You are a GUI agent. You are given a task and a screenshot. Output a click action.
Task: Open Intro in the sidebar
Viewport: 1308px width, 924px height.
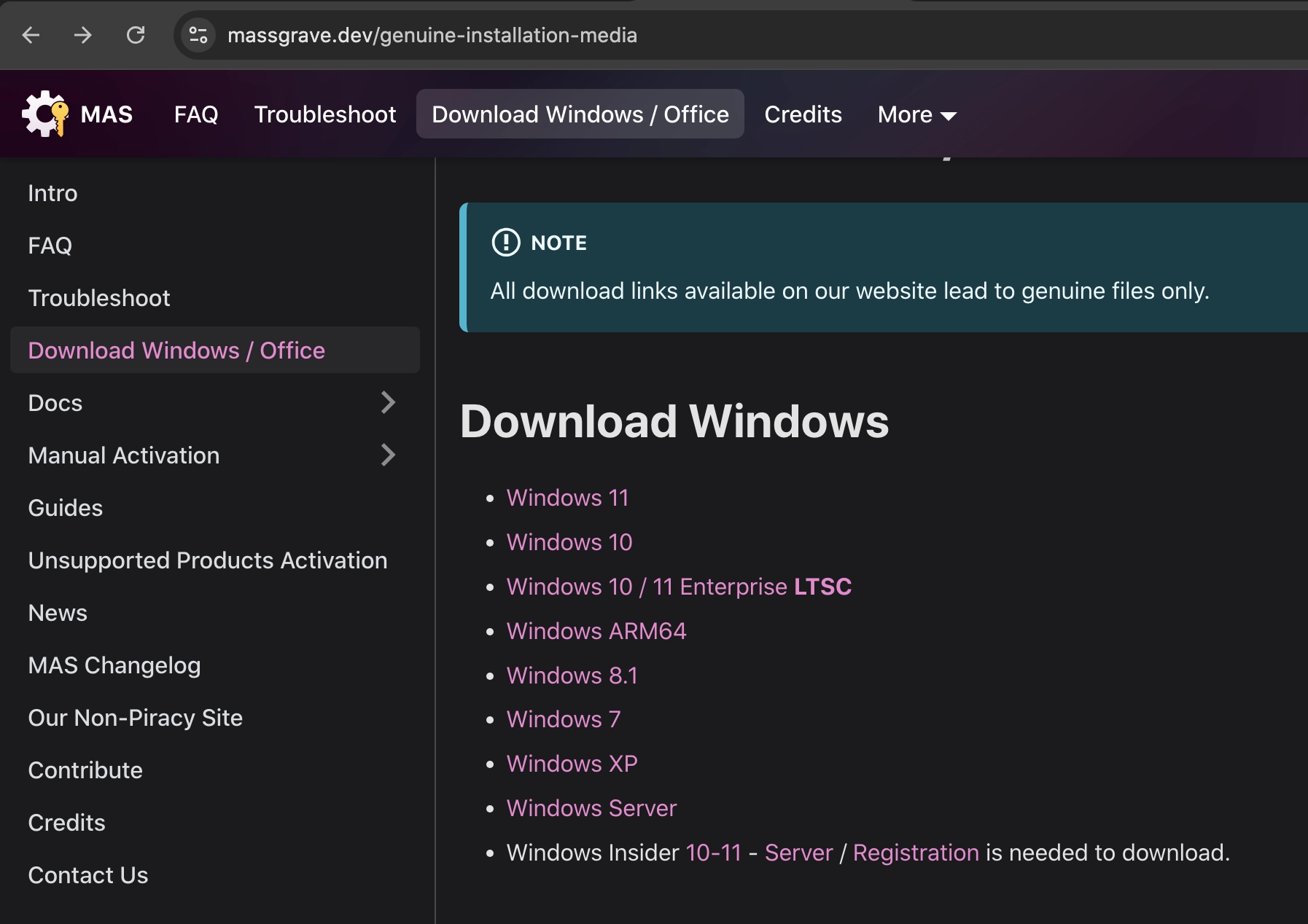coord(215,193)
